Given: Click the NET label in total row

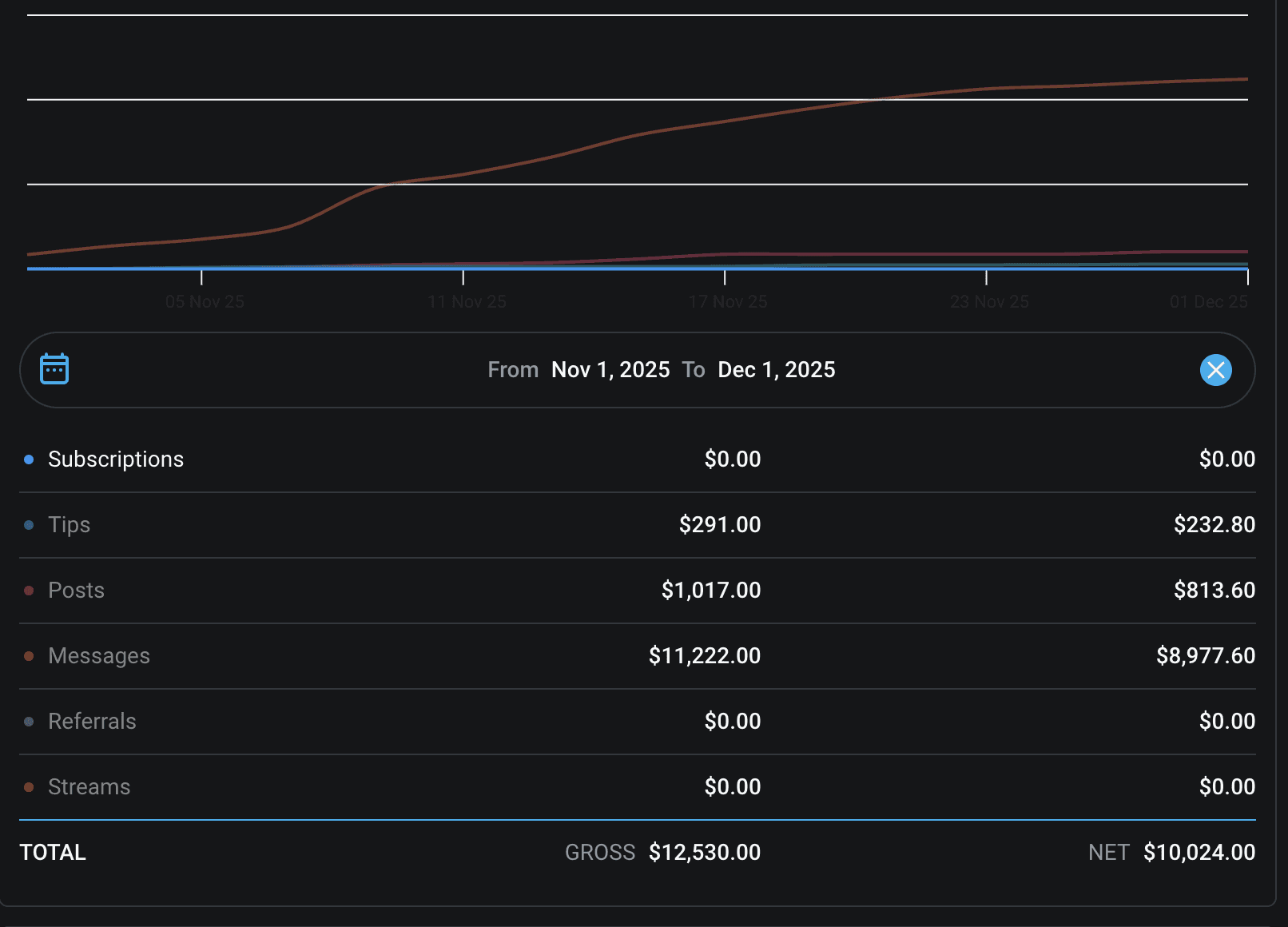Looking at the screenshot, I should (x=1109, y=853).
